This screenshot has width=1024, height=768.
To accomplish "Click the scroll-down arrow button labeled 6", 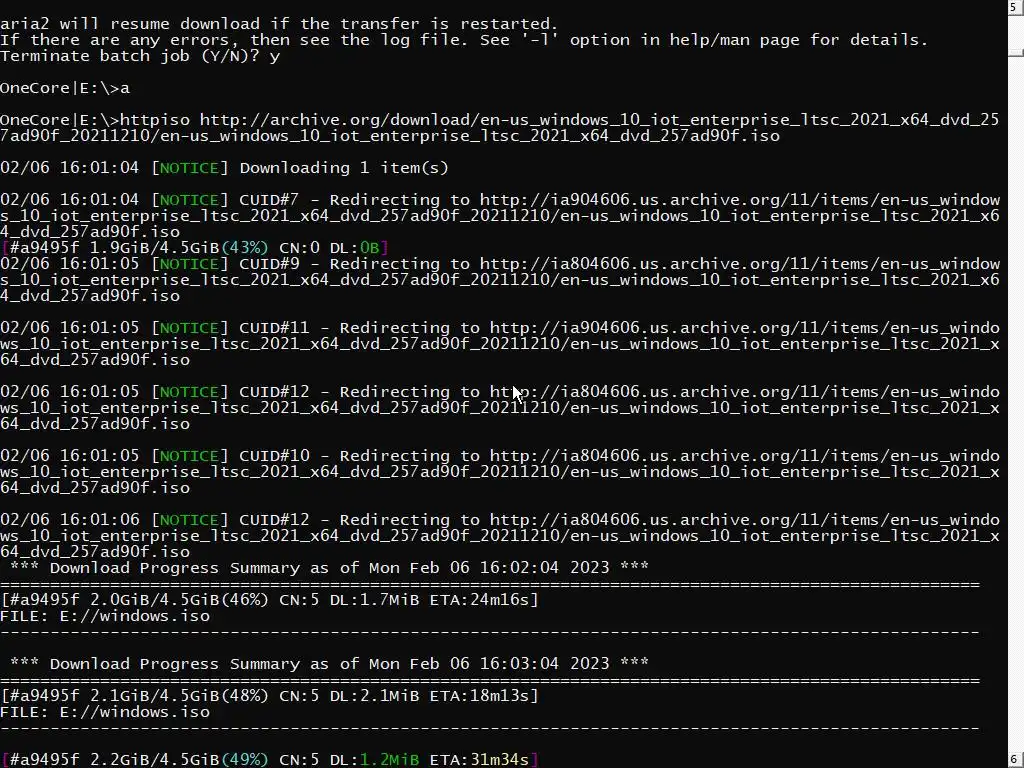I will (1016, 760).
